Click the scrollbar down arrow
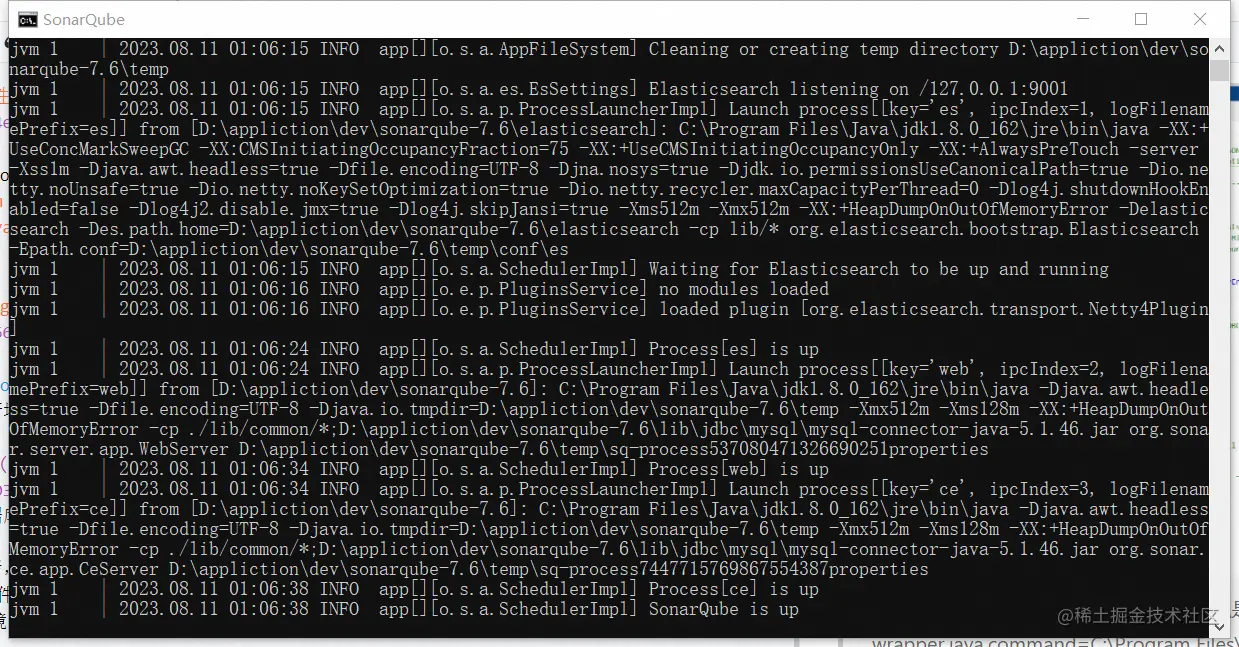1239x647 pixels. (1219, 627)
